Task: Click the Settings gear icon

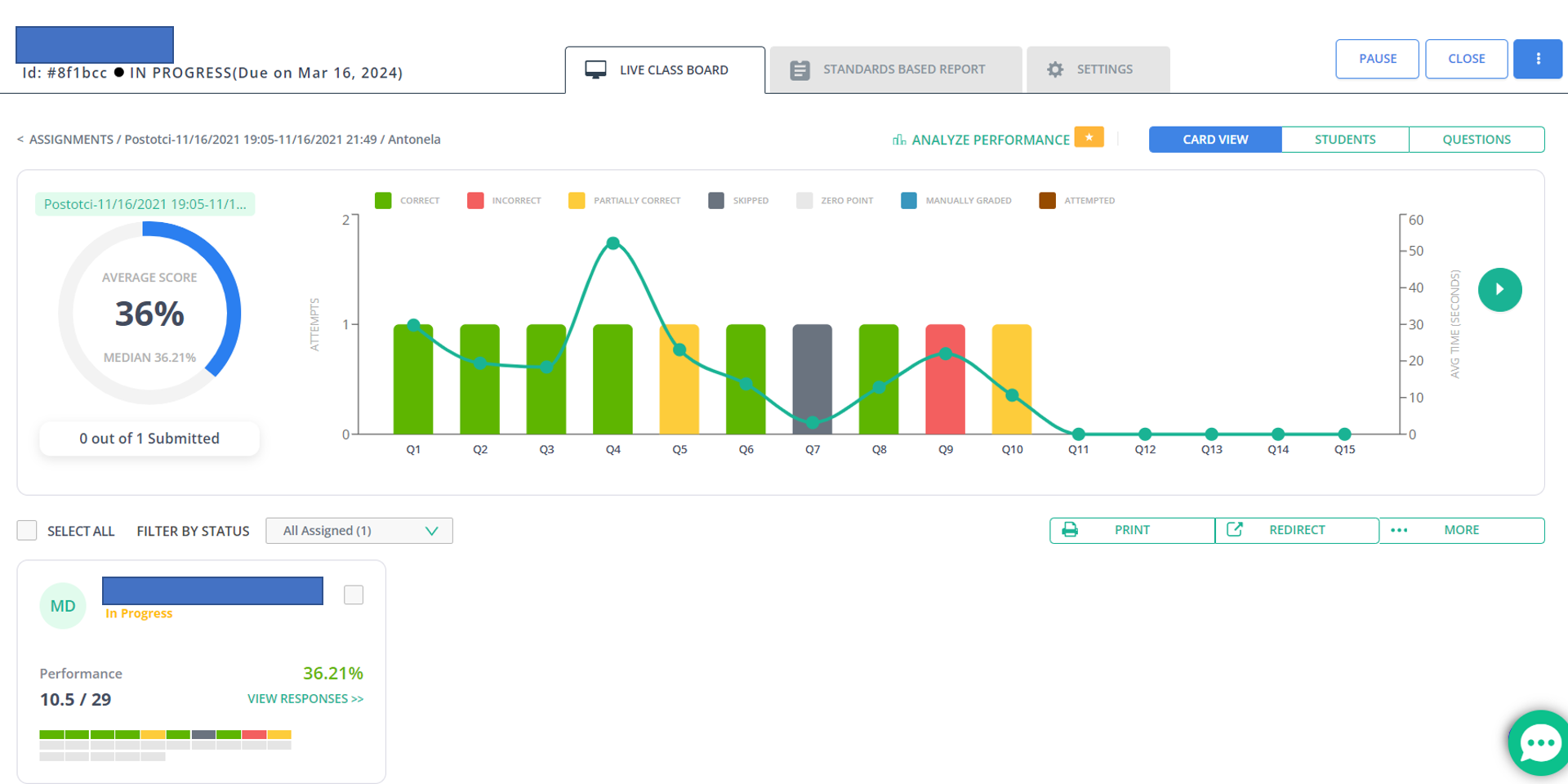Action: [x=1055, y=70]
